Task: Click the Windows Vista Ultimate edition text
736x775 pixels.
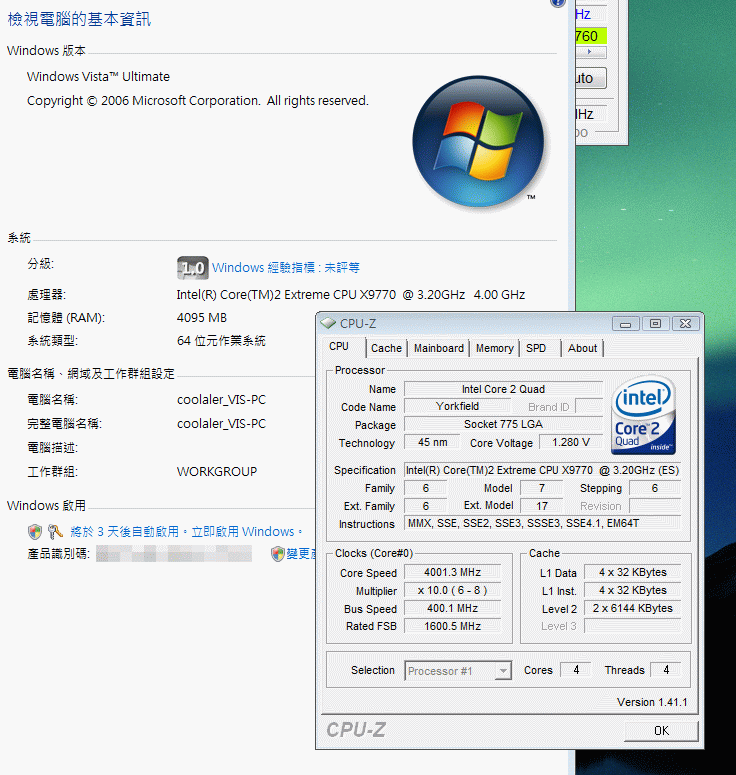Action: (98, 77)
